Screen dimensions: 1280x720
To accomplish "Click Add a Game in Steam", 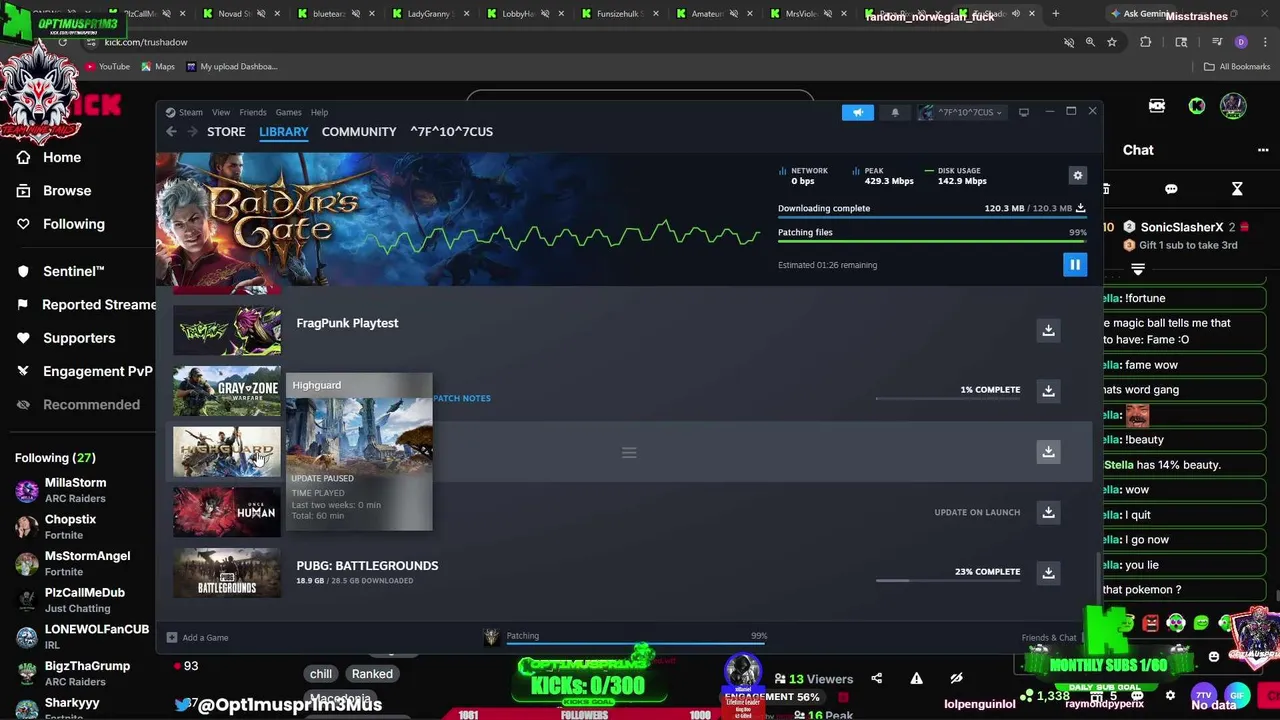I will 198,637.
